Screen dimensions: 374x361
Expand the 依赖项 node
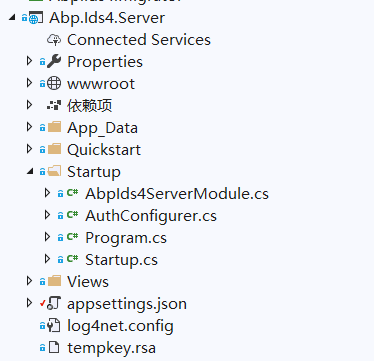[x=29, y=105]
